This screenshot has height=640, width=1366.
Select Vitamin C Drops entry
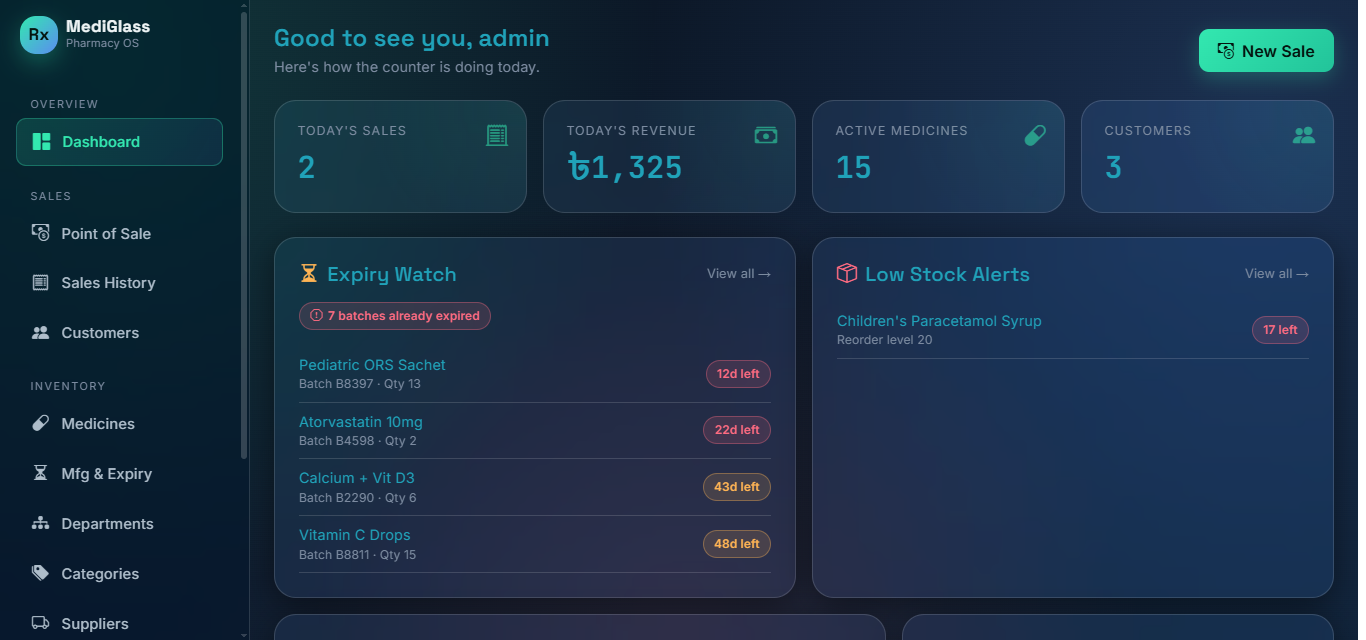pos(535,544)
